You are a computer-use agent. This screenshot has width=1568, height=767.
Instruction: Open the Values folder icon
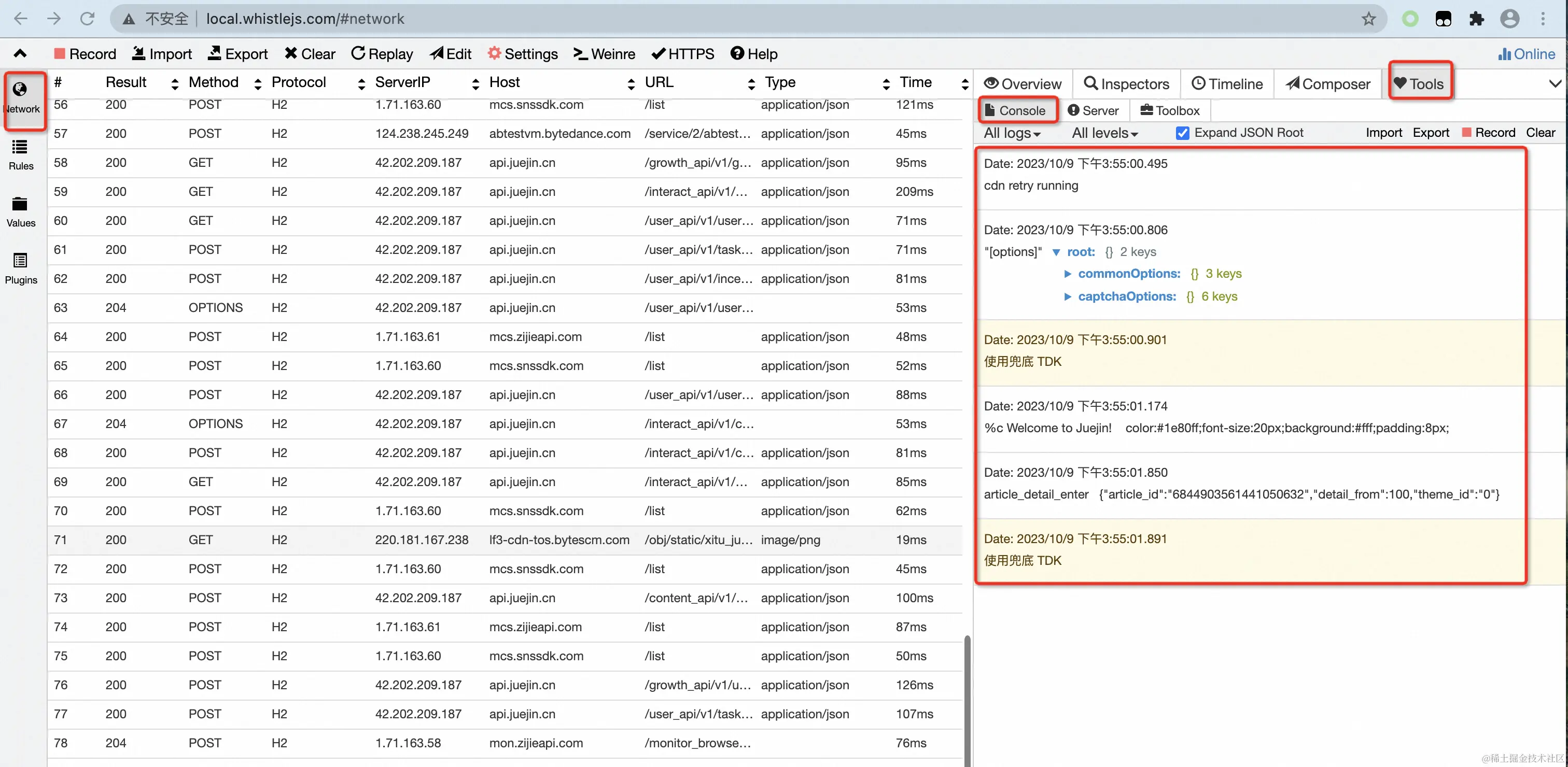pos(20,210)
